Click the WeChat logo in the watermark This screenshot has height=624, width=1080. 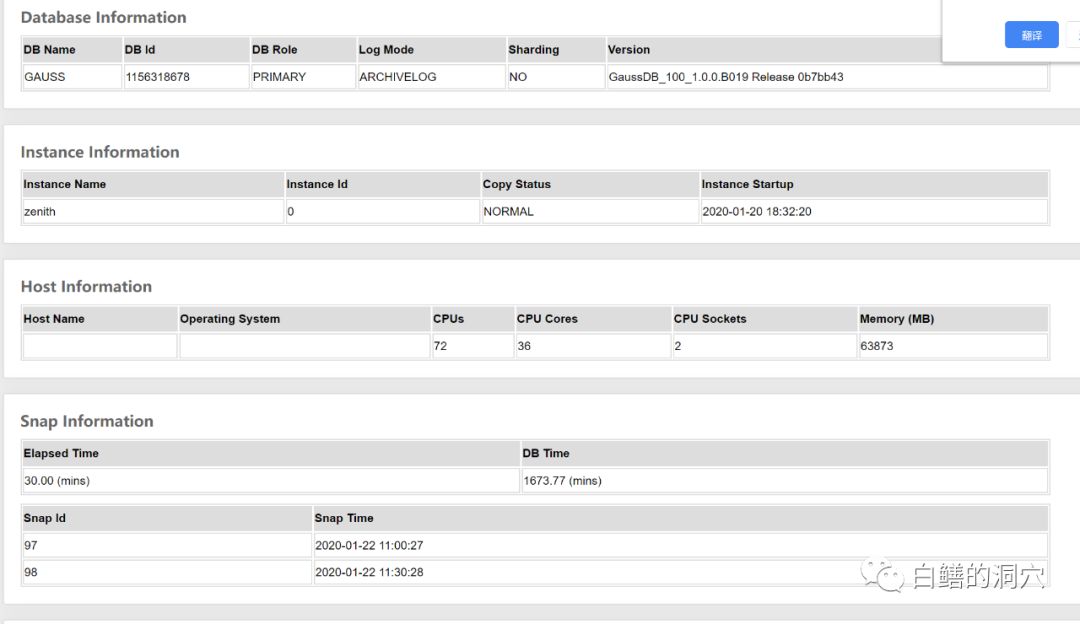(x=880, y=574)
